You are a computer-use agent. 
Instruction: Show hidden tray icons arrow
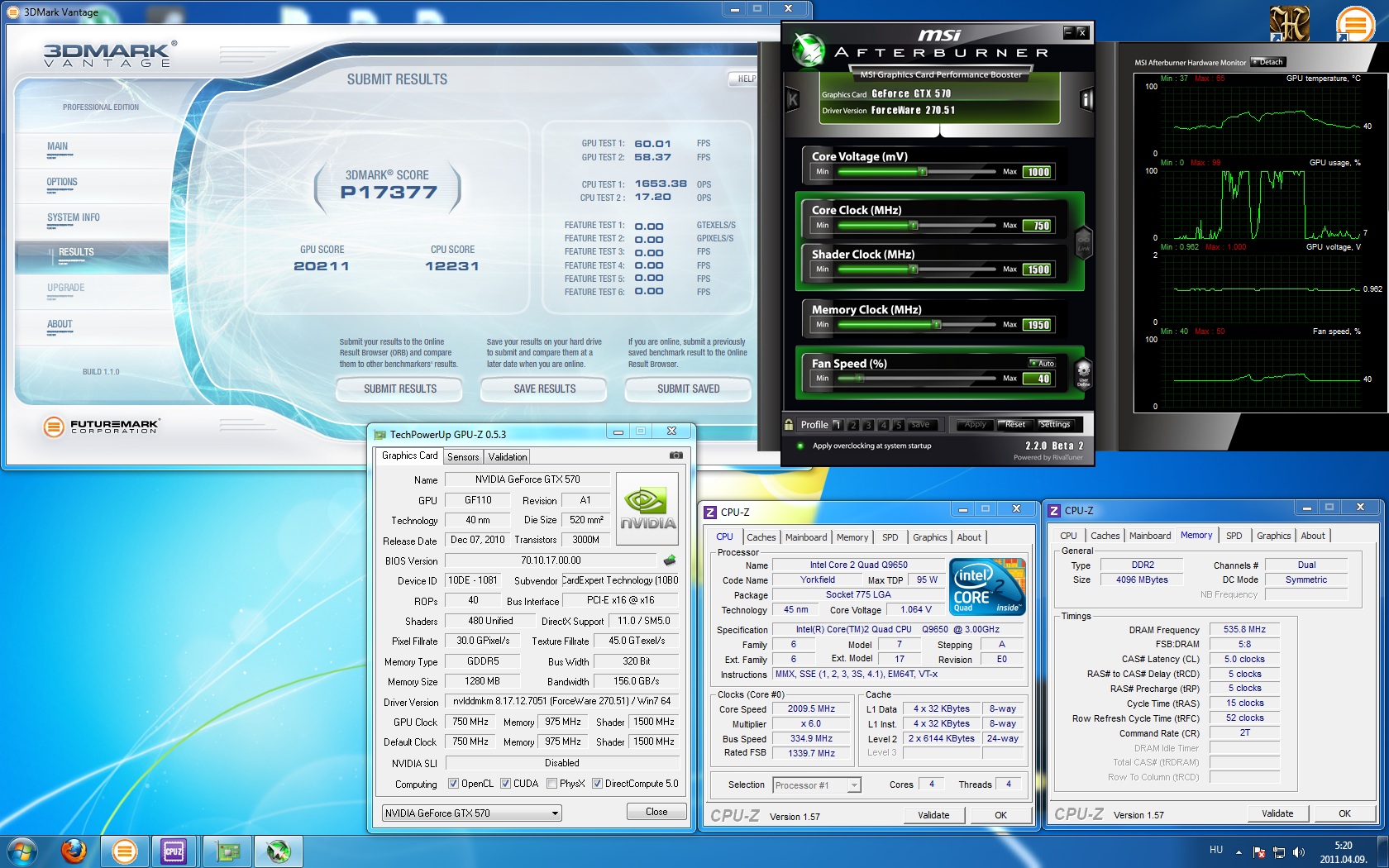(1239, 851)
